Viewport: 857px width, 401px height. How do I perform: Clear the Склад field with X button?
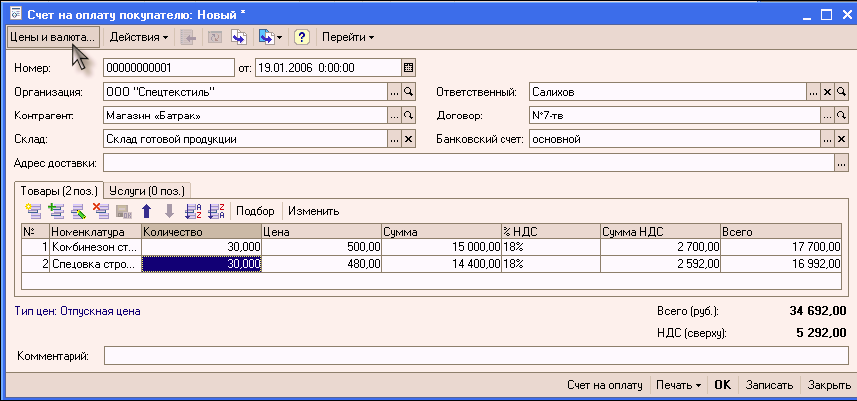click(x=408, y=139)
